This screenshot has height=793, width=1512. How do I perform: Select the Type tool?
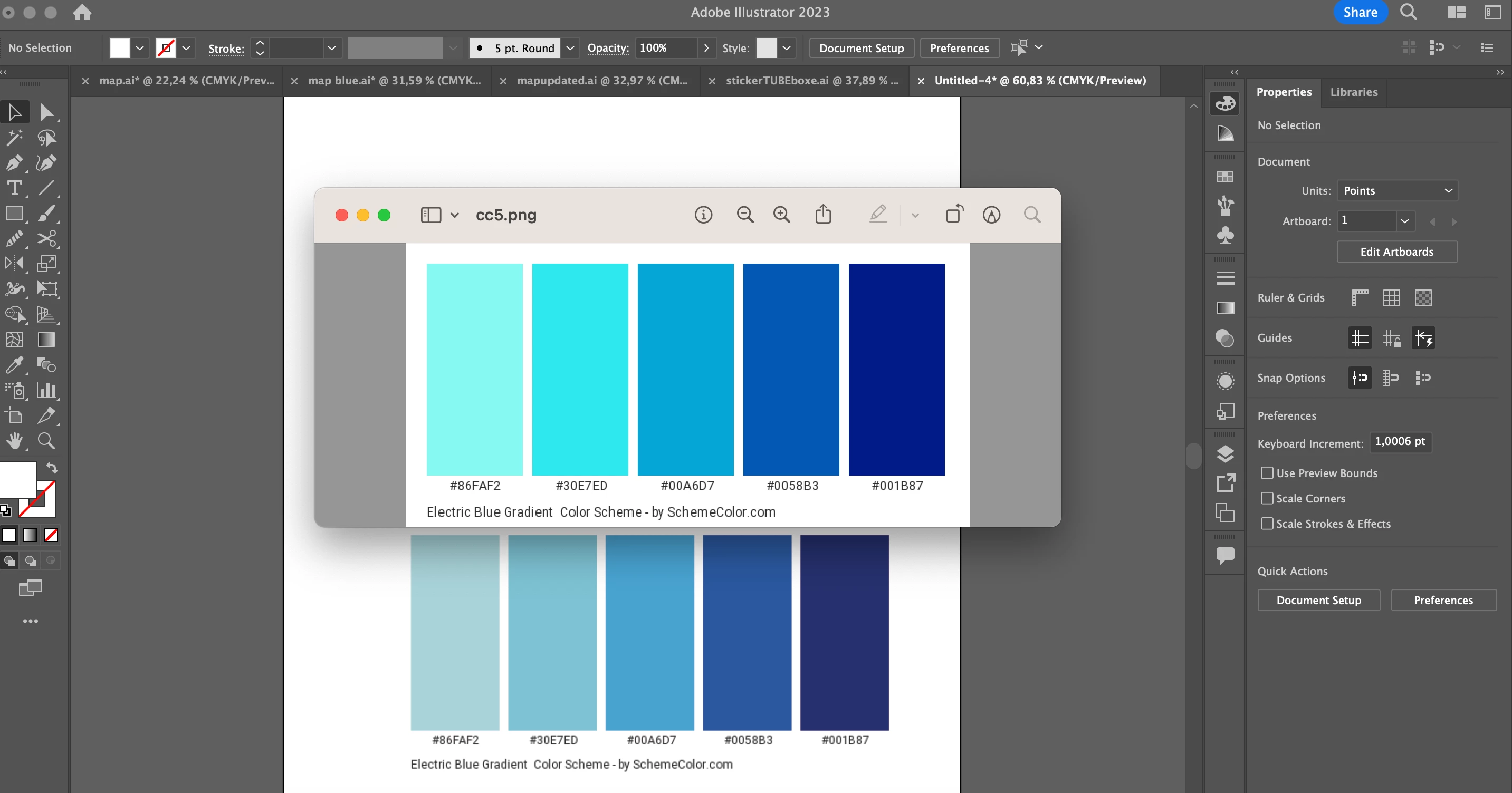(14, 188)
